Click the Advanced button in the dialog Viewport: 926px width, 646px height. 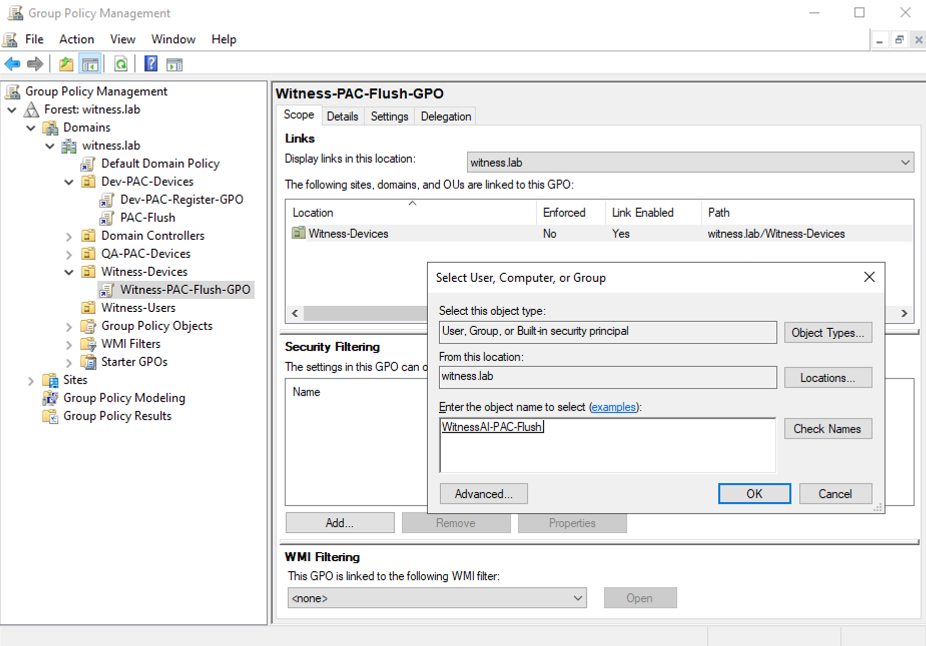click(x=484, y=494)
